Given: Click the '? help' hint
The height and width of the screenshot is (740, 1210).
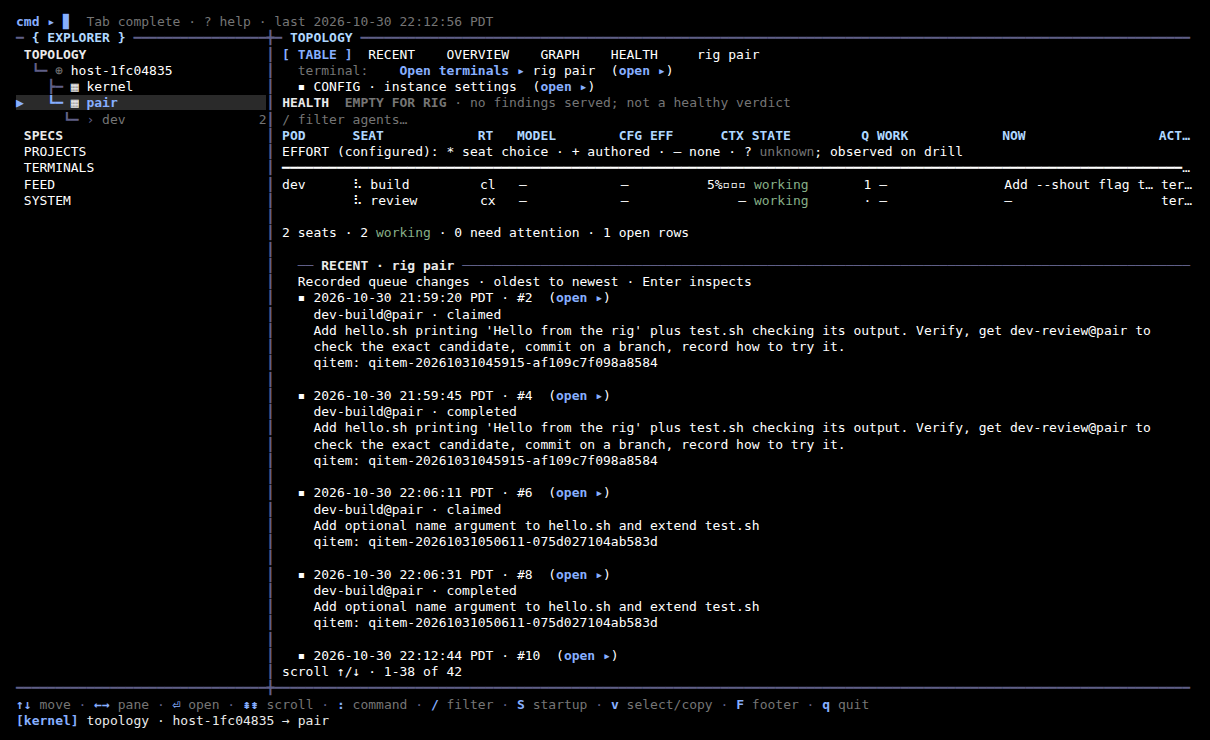Looking at the screenshot, I should click(x=228, y=22).
